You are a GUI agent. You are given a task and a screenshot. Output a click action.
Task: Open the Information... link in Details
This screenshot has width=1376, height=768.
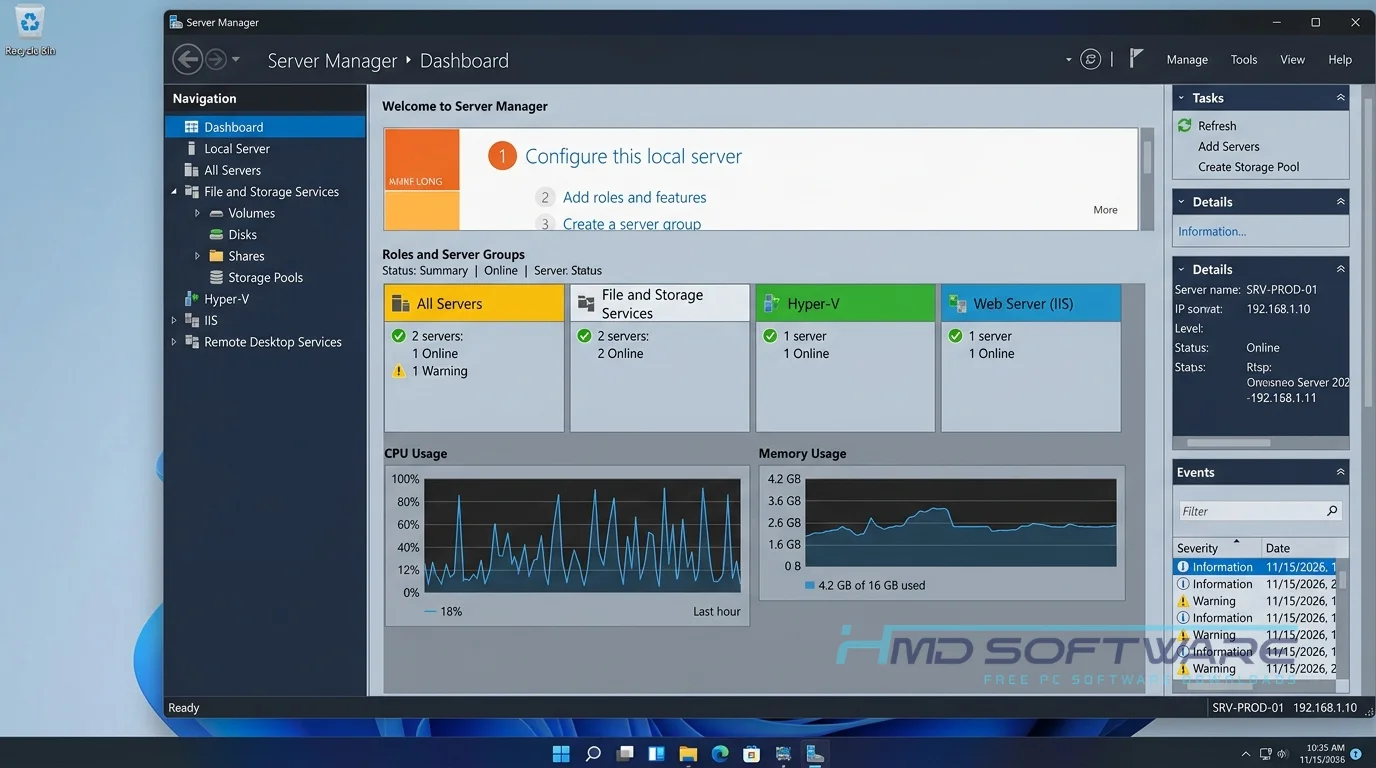click(x=1212, y=231)
